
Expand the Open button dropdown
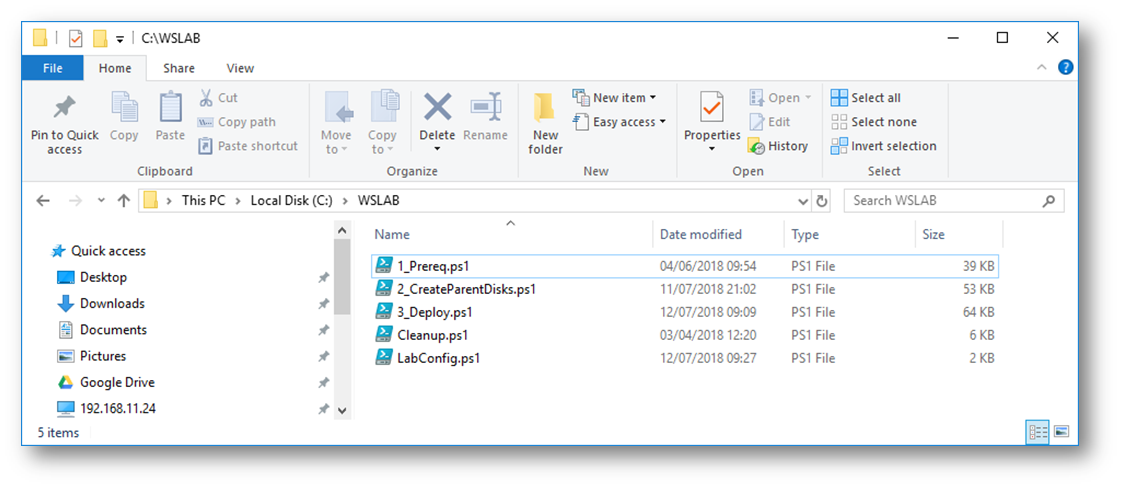point(808,98)
